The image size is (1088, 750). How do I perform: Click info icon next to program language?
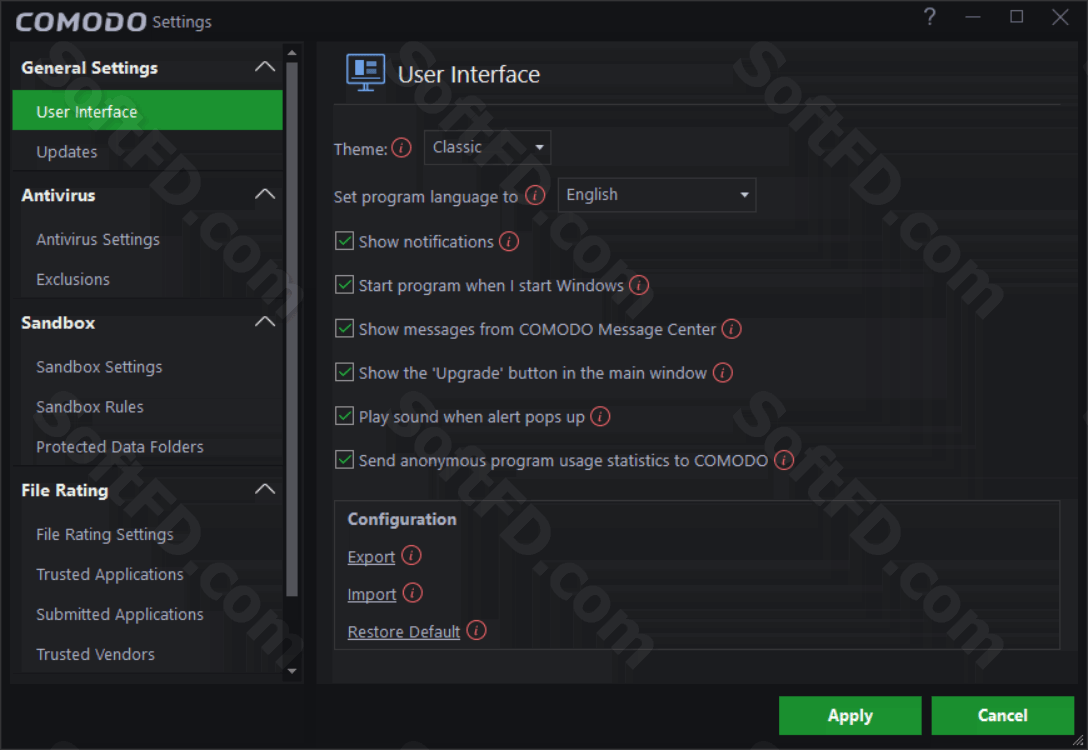(535, 196)
